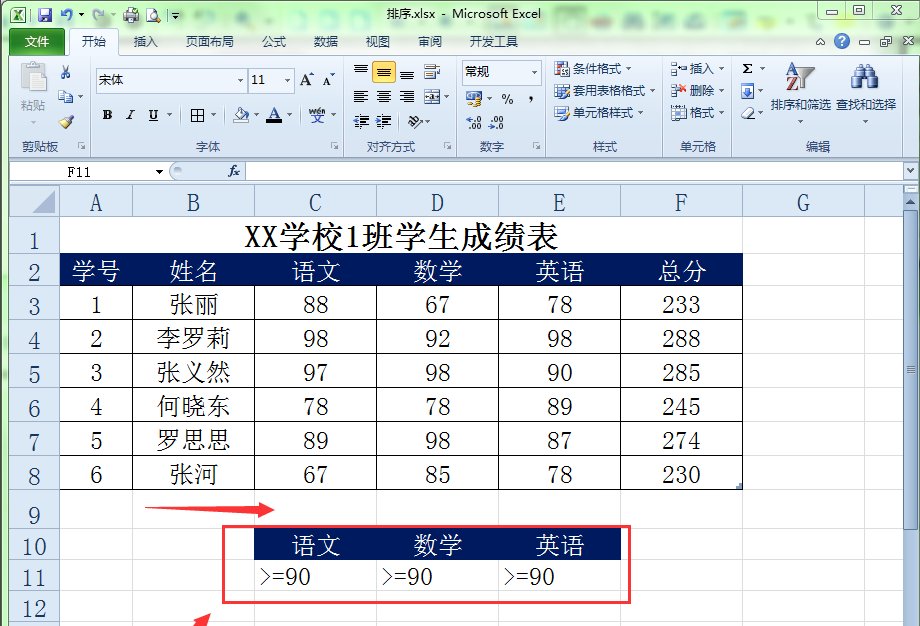Open the 单元格样式 dropdown

pos(598,113)
